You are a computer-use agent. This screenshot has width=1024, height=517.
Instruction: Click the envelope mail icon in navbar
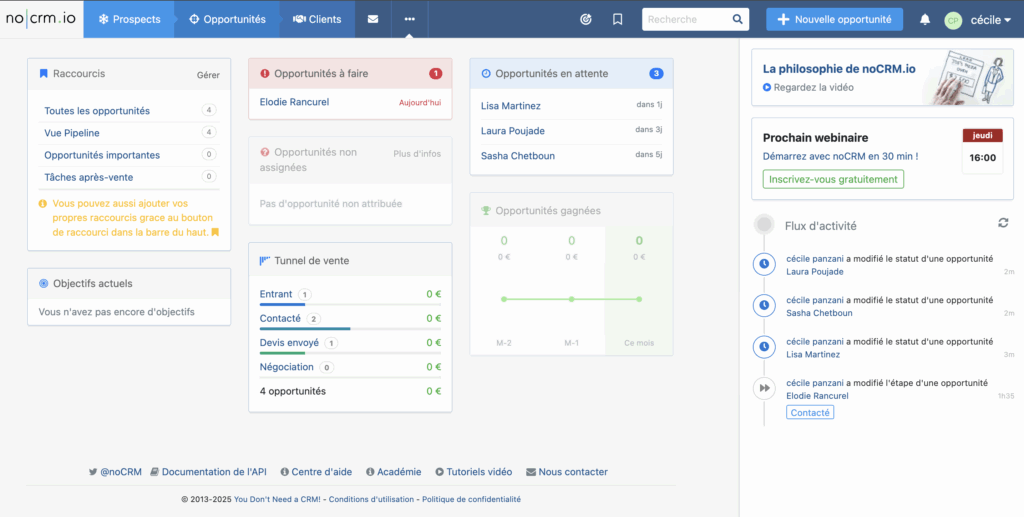click(373, 19)
